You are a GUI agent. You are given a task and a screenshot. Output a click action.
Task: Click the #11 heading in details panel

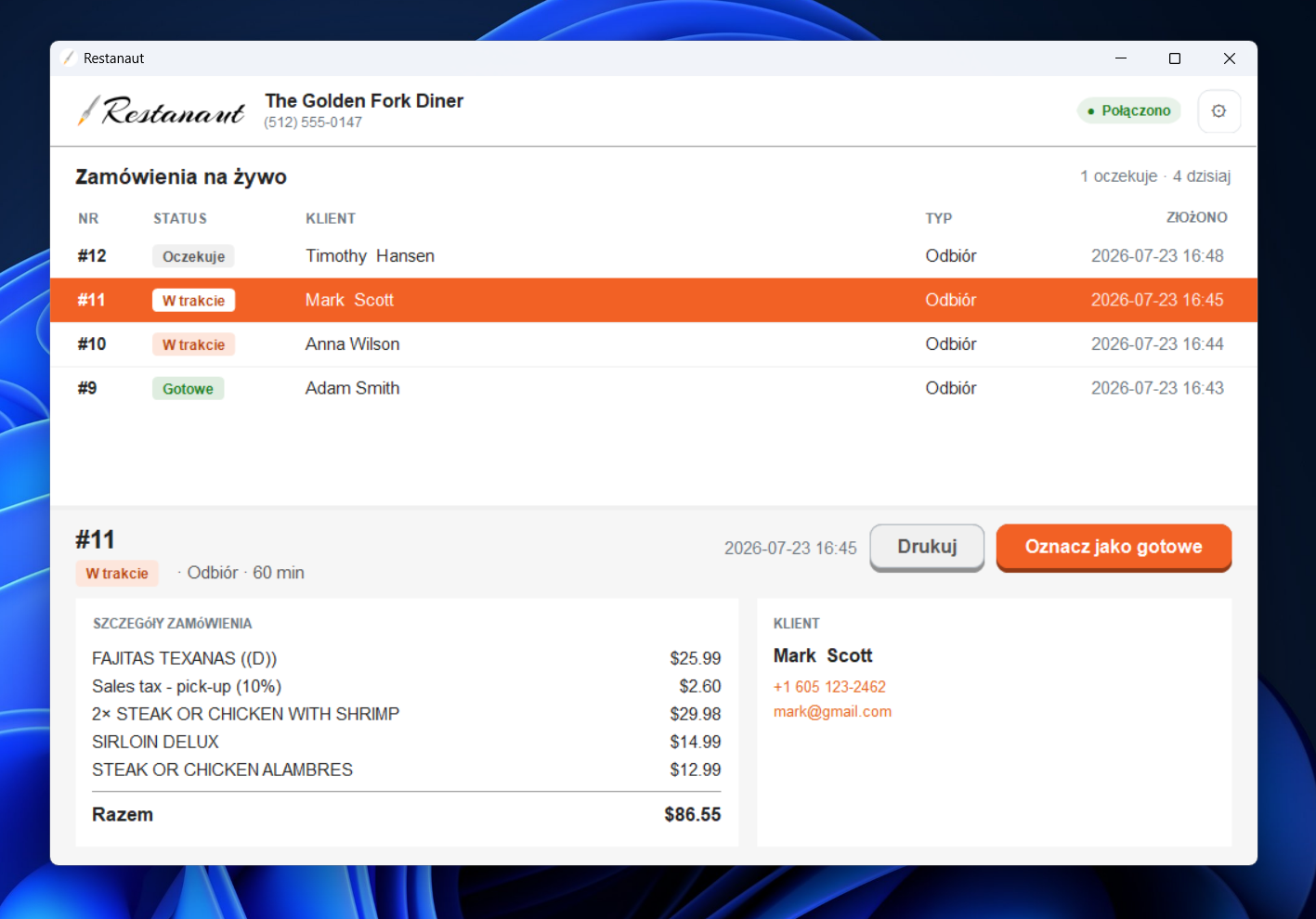pyautogui.click(x=95, y=539)
